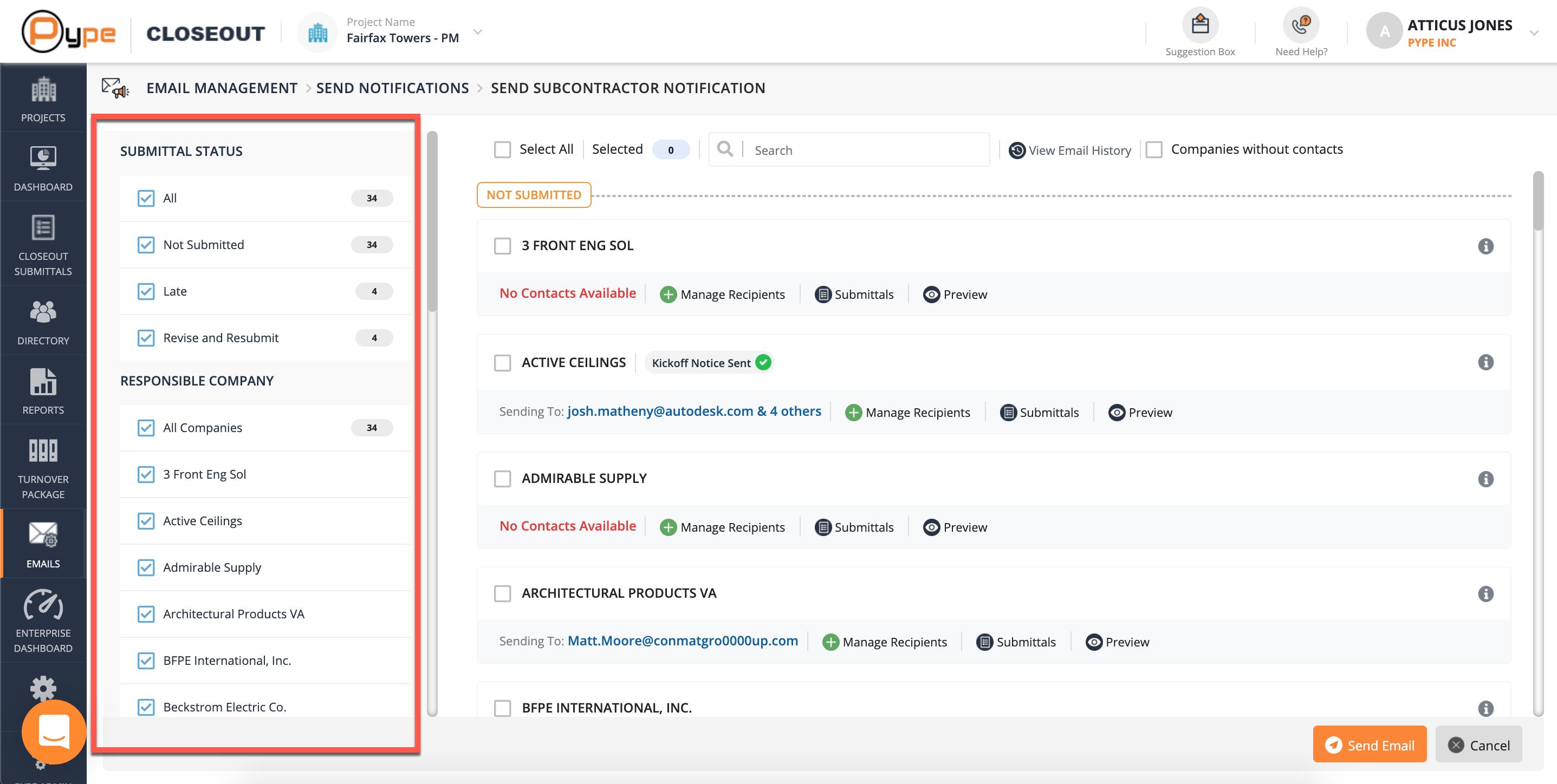Click the Email Management breadcrumb

222,88
